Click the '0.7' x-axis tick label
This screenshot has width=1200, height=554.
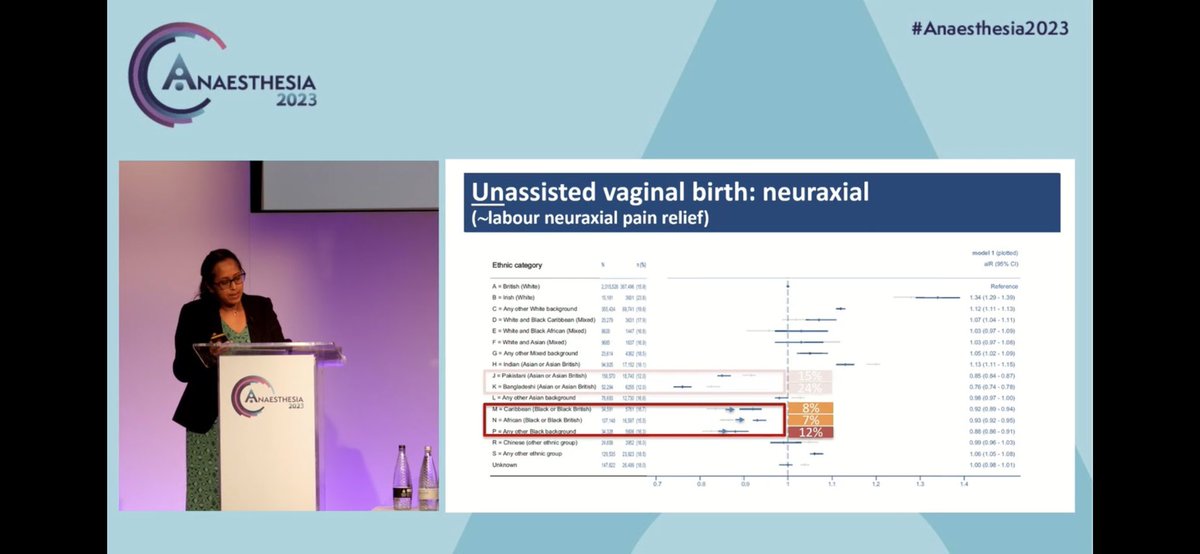(x=657, y=484)
